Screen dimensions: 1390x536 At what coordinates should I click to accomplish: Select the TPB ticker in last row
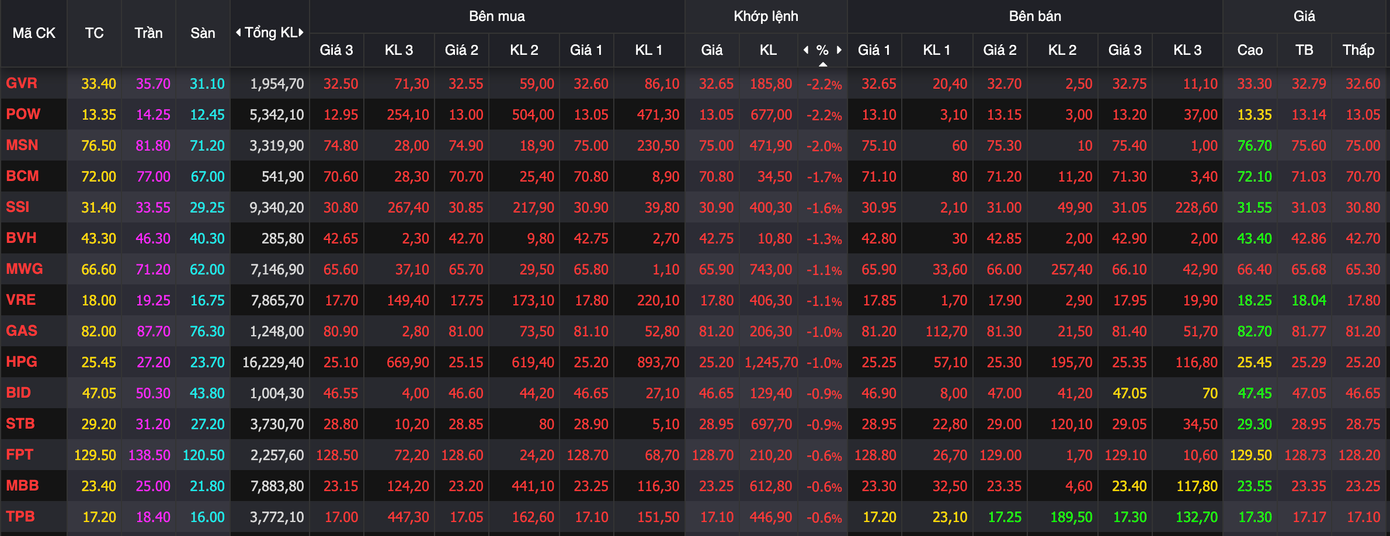21,517
